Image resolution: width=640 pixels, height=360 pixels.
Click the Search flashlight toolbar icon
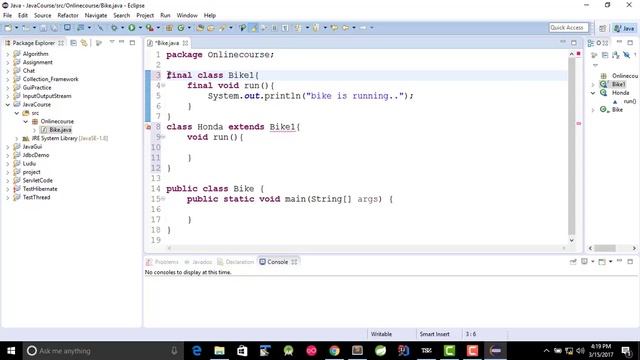point(222,28)
